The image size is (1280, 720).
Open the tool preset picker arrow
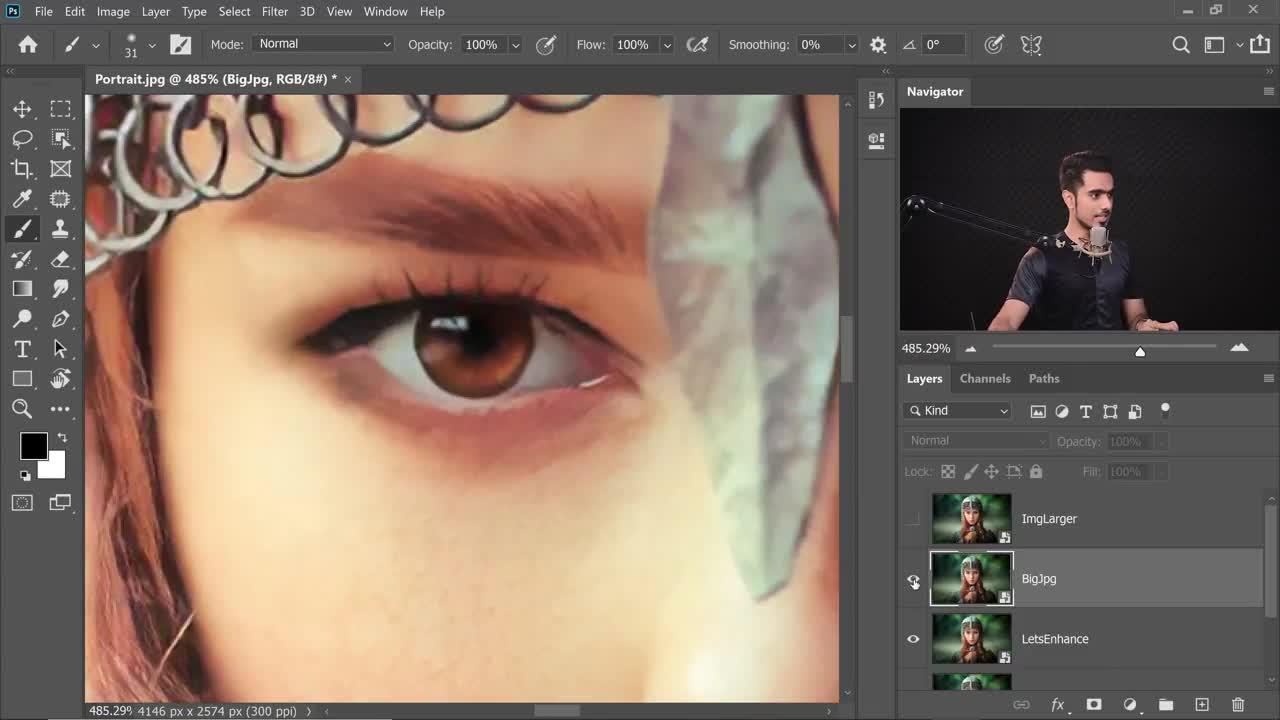(x=96, y=45)
